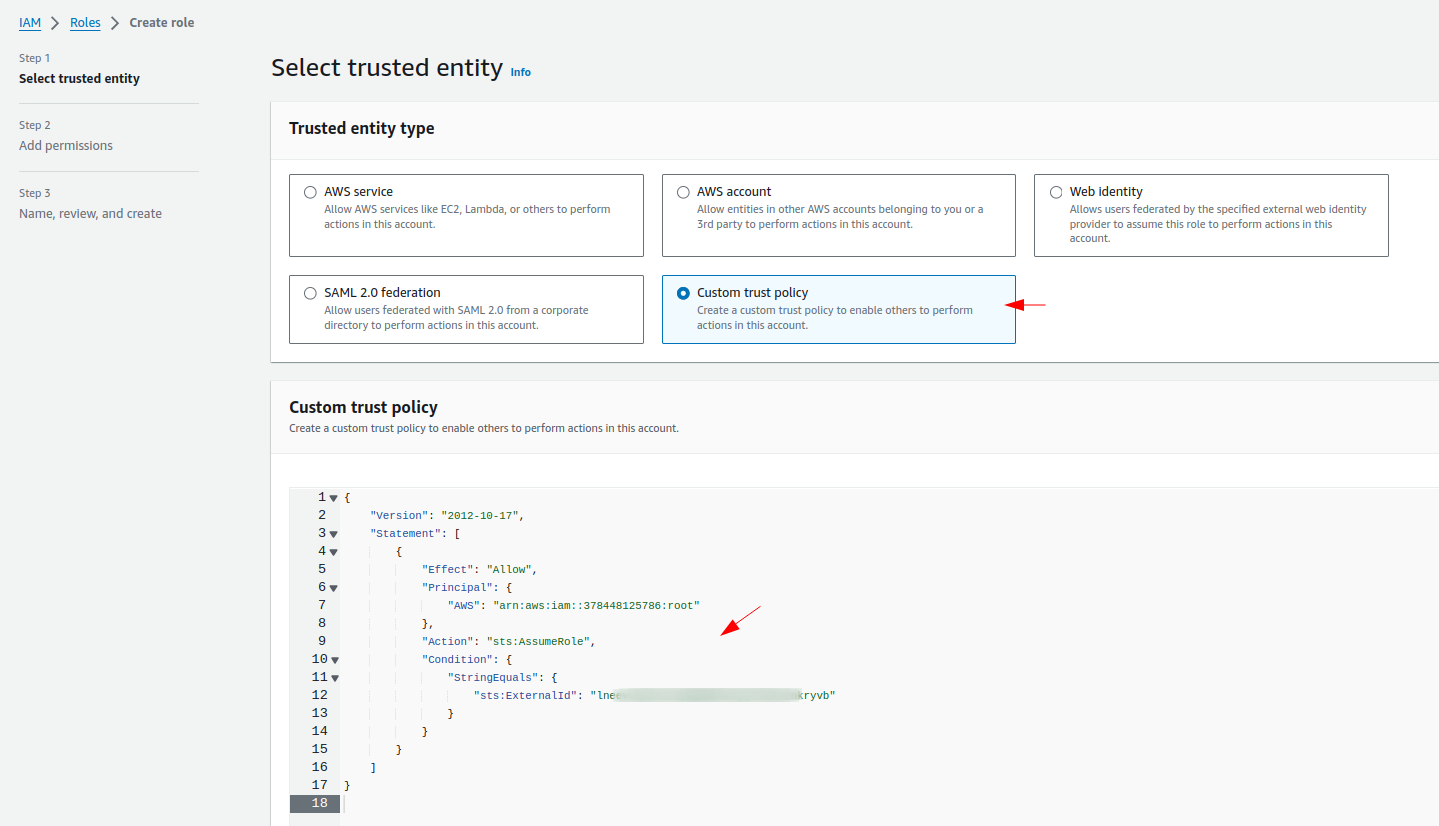Select the Custom trust policy radio button

[x=683, y=293]
